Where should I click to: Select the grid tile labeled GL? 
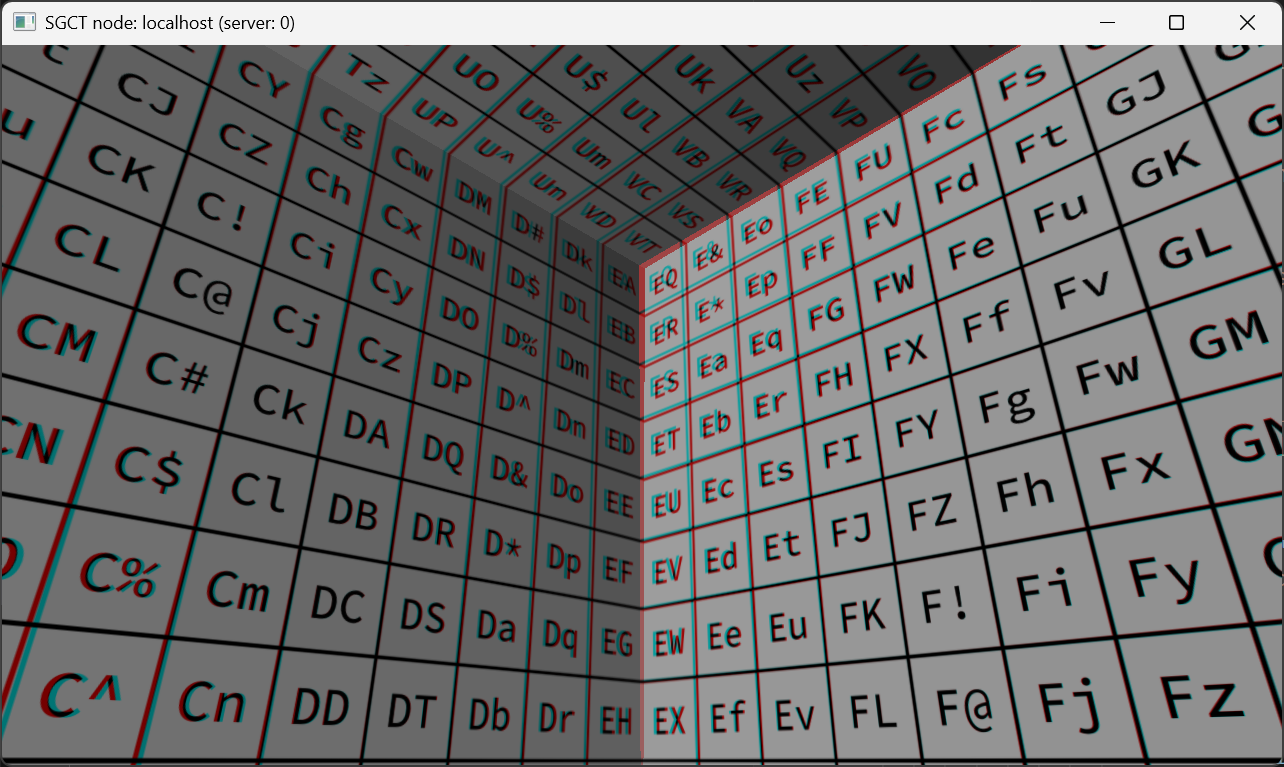pyautogui.click(x=1195, y=246)
